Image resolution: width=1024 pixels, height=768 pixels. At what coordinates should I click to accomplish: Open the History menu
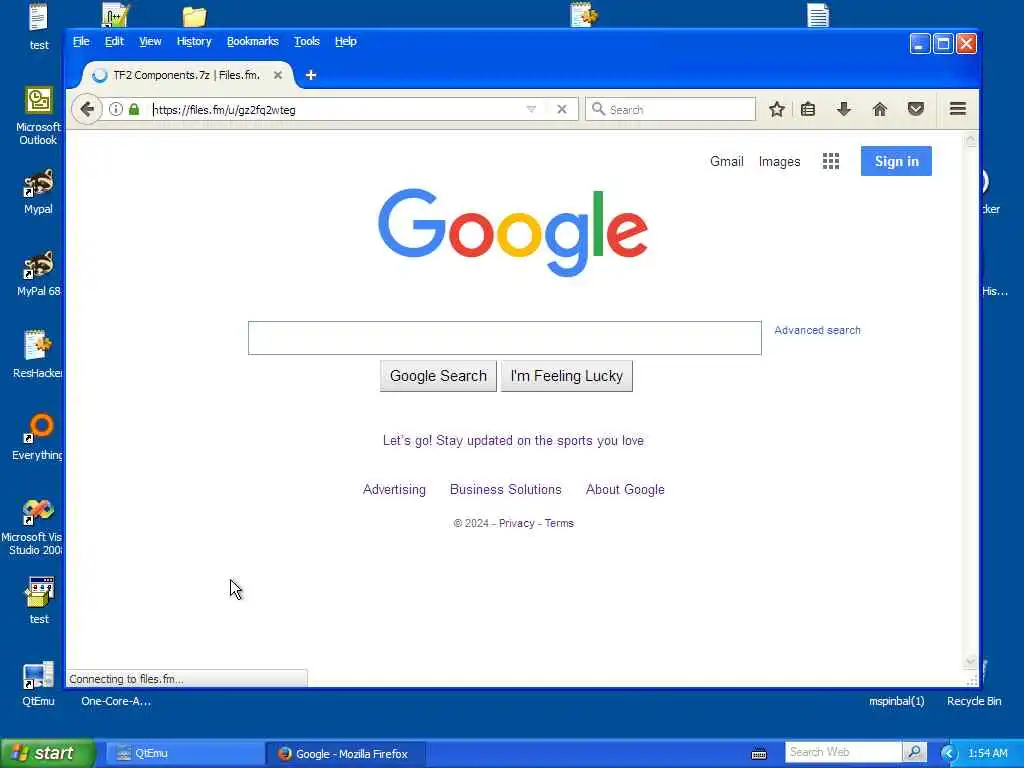194,41
